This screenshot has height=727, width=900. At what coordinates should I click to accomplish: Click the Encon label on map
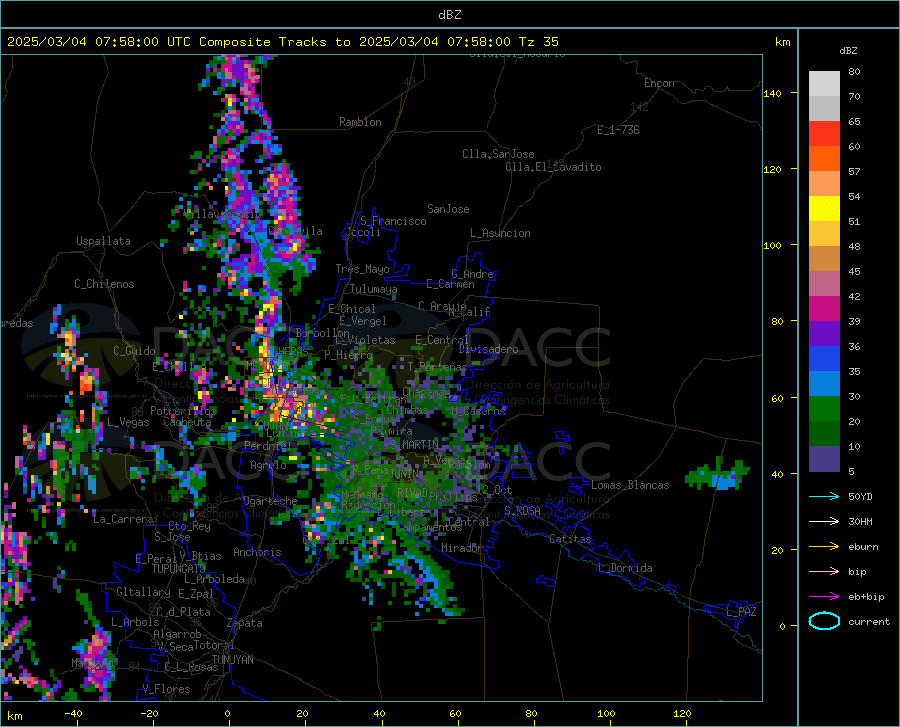(x=659, y=83)
